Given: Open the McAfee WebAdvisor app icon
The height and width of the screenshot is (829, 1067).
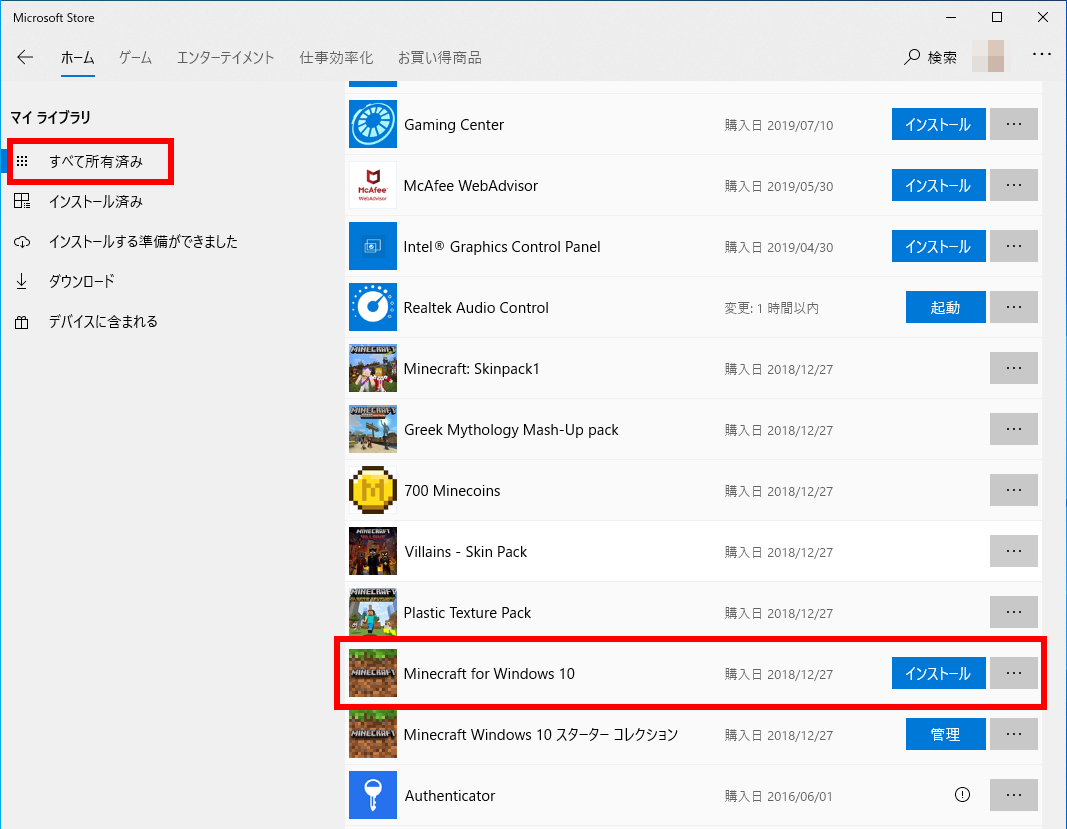Looking at the screenshot, I should tap(373, 185).
